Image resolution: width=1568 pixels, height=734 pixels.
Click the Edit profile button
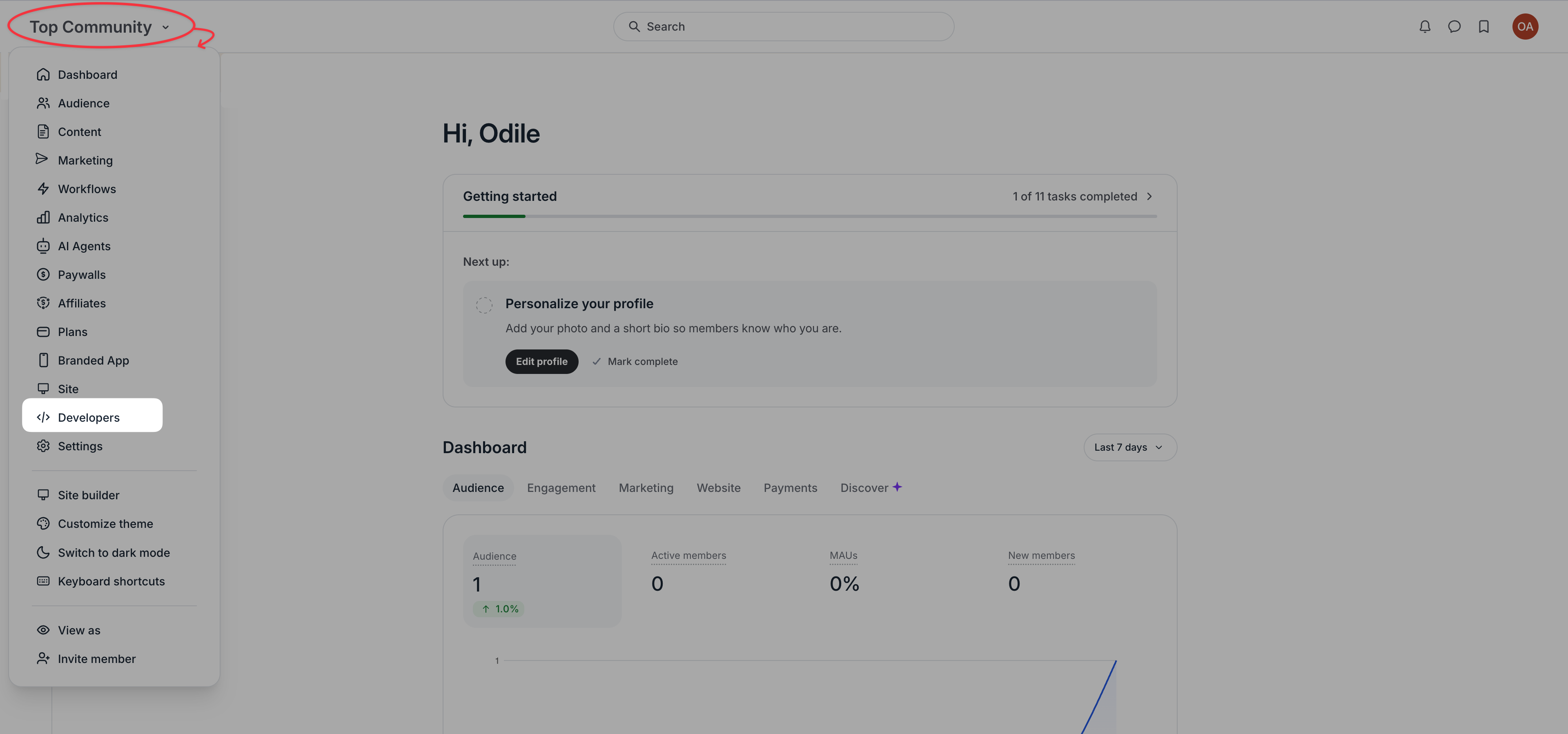click(x=541, y=362)
